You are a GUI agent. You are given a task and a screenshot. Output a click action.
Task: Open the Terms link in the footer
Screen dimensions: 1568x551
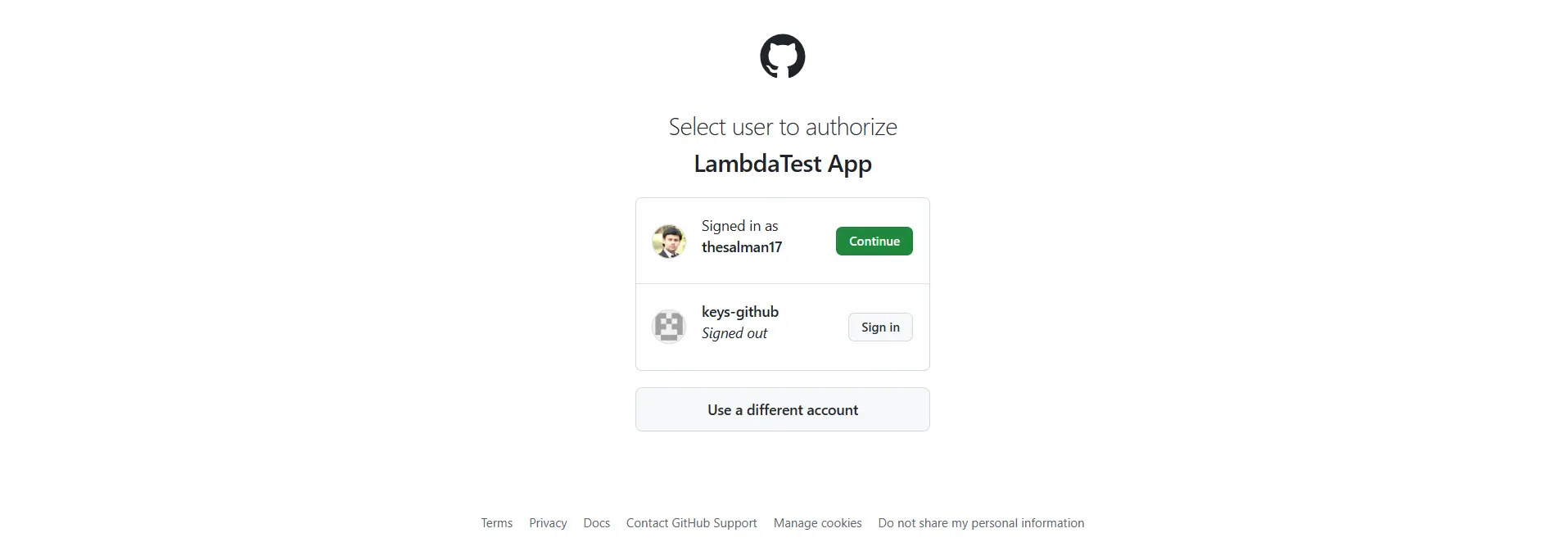(495, 522)
